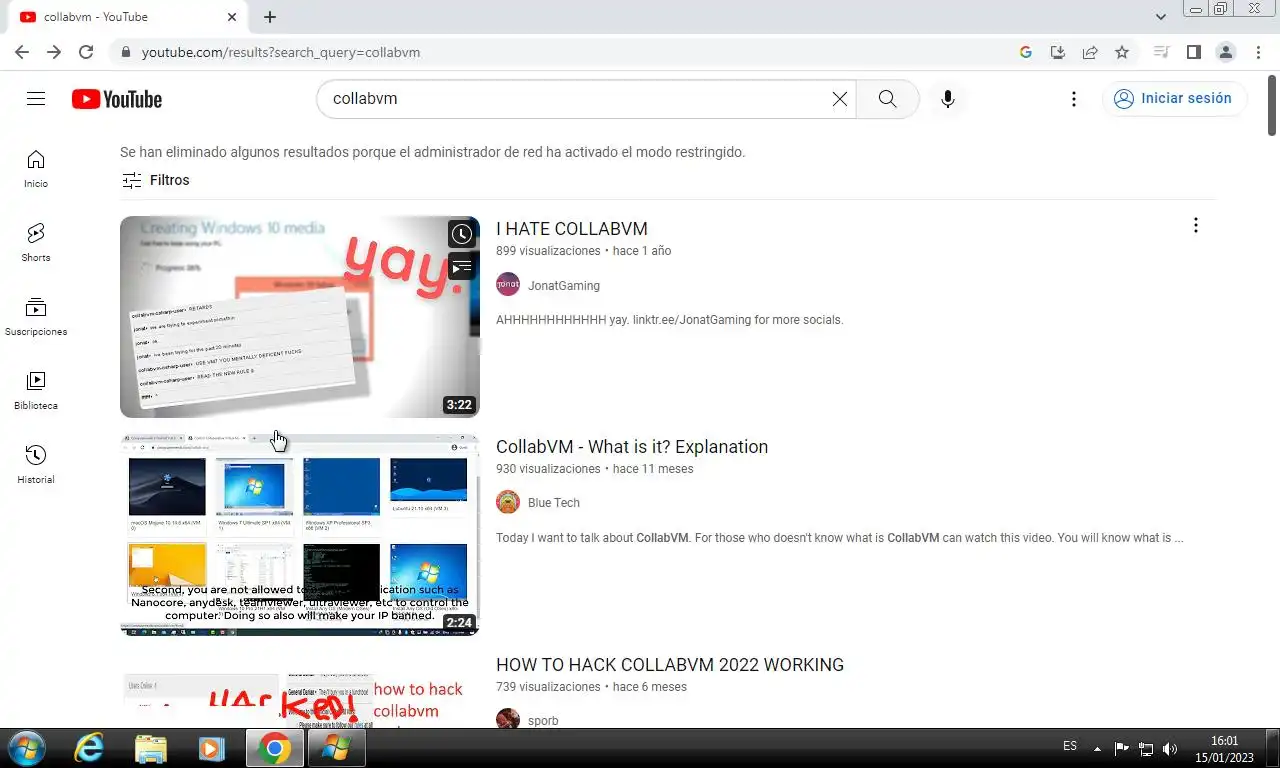Show hidden tray icons arrow
The height and width of the screenshot is (768, 1280).
click(x=1097, y=748)
